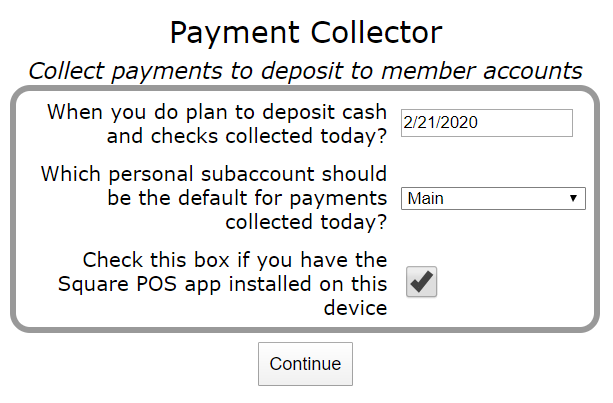The width and height of the screenshot is (613, 403).
Task: Focus the field showing 2/21/2020
Action: click(x=486, y=123)
